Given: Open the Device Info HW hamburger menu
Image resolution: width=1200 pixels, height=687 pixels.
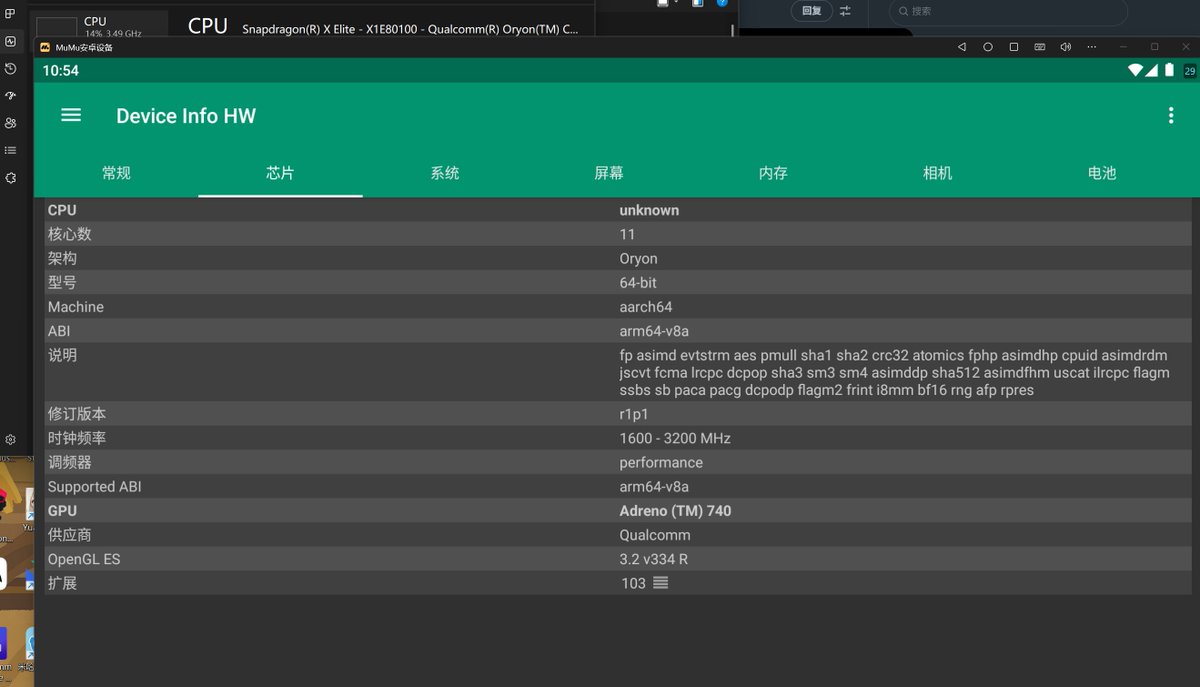Looking at the screenshot, I should 70,115.
